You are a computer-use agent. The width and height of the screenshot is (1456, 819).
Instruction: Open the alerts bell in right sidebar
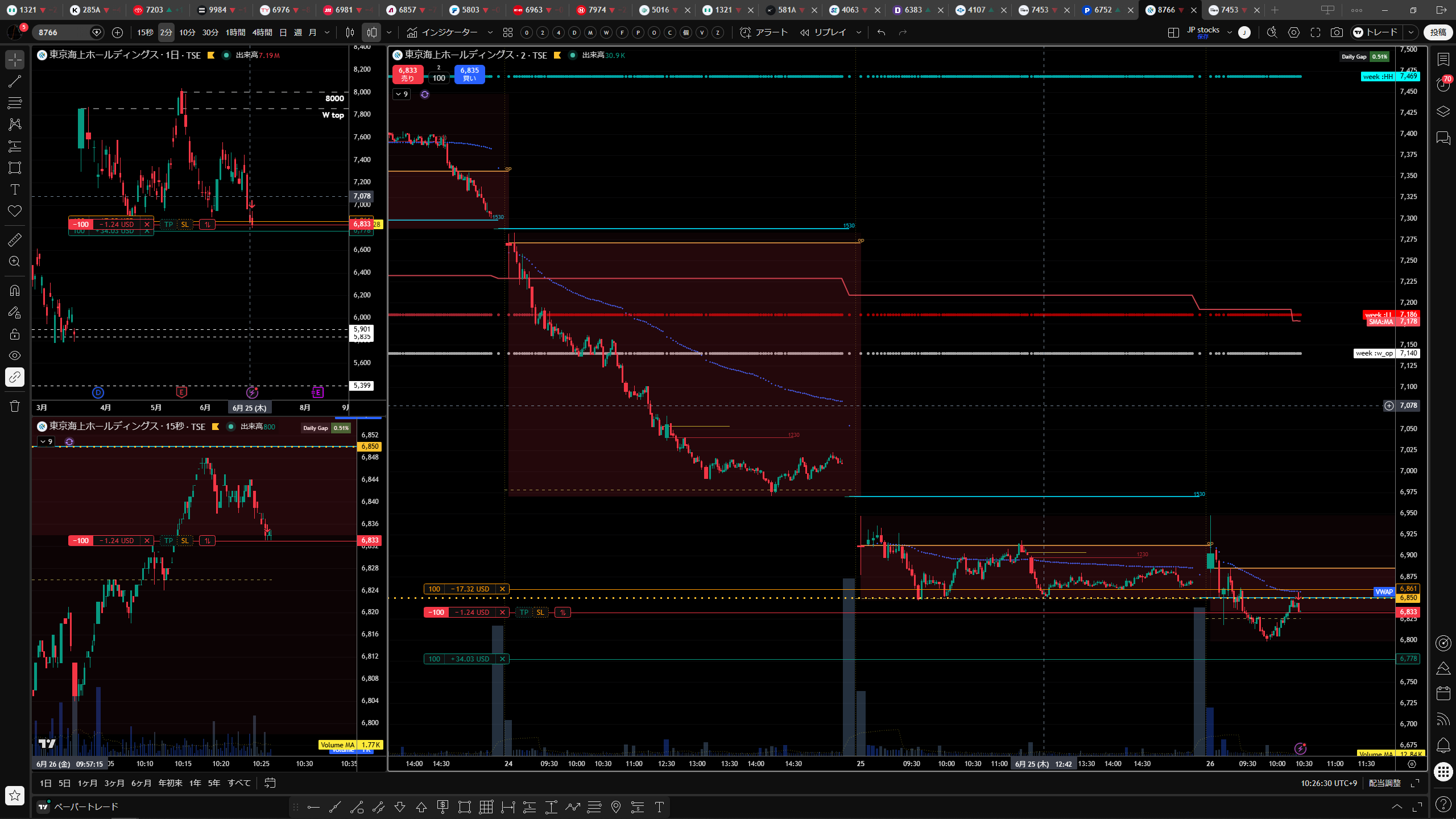click(x=1443, y=745)
